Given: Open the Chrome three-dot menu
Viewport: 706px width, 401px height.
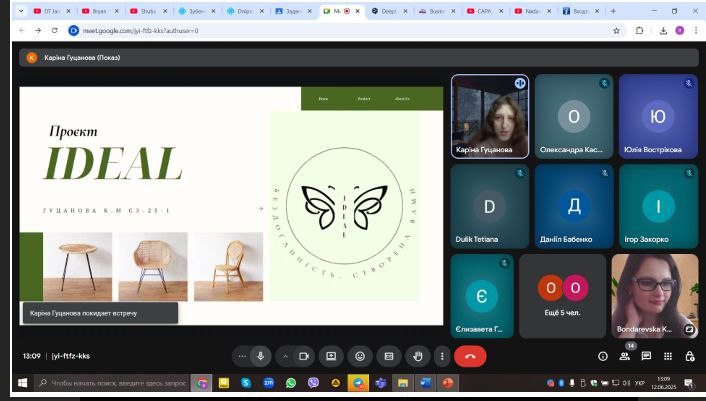Looking at the screenshot, I should pos(696,31).
